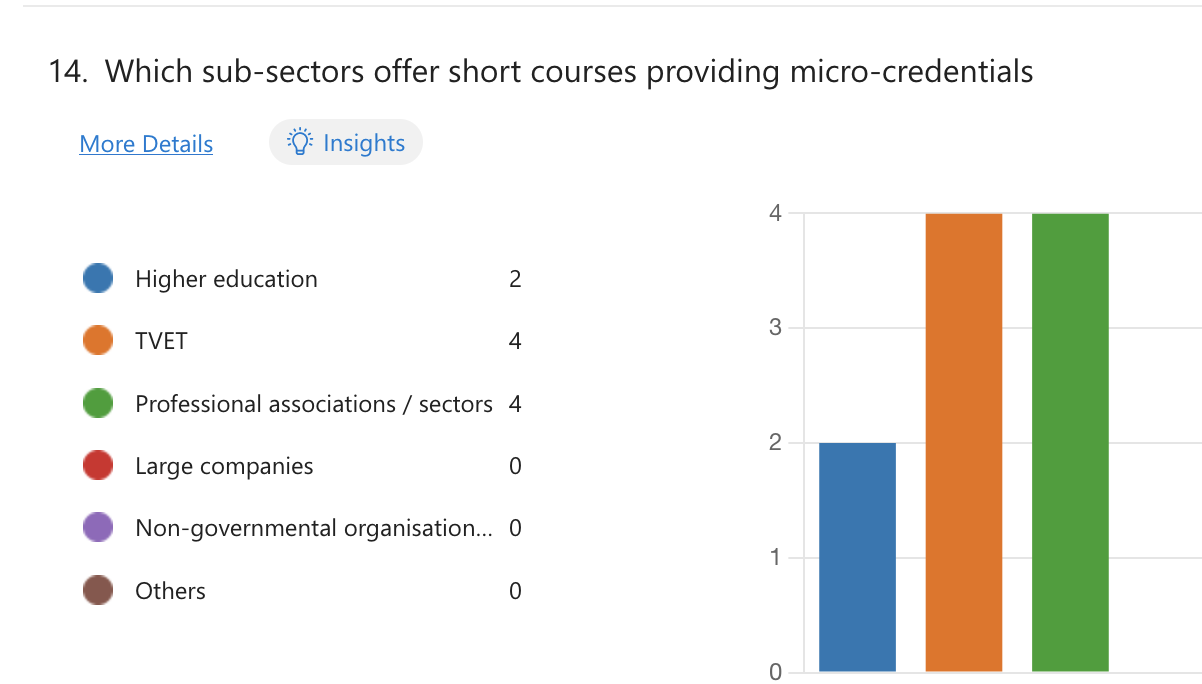This screenshot has width=1202, height=684.
Task: Click the purple Non-governmental organisation legend dot
Action: tap(98, 528)
